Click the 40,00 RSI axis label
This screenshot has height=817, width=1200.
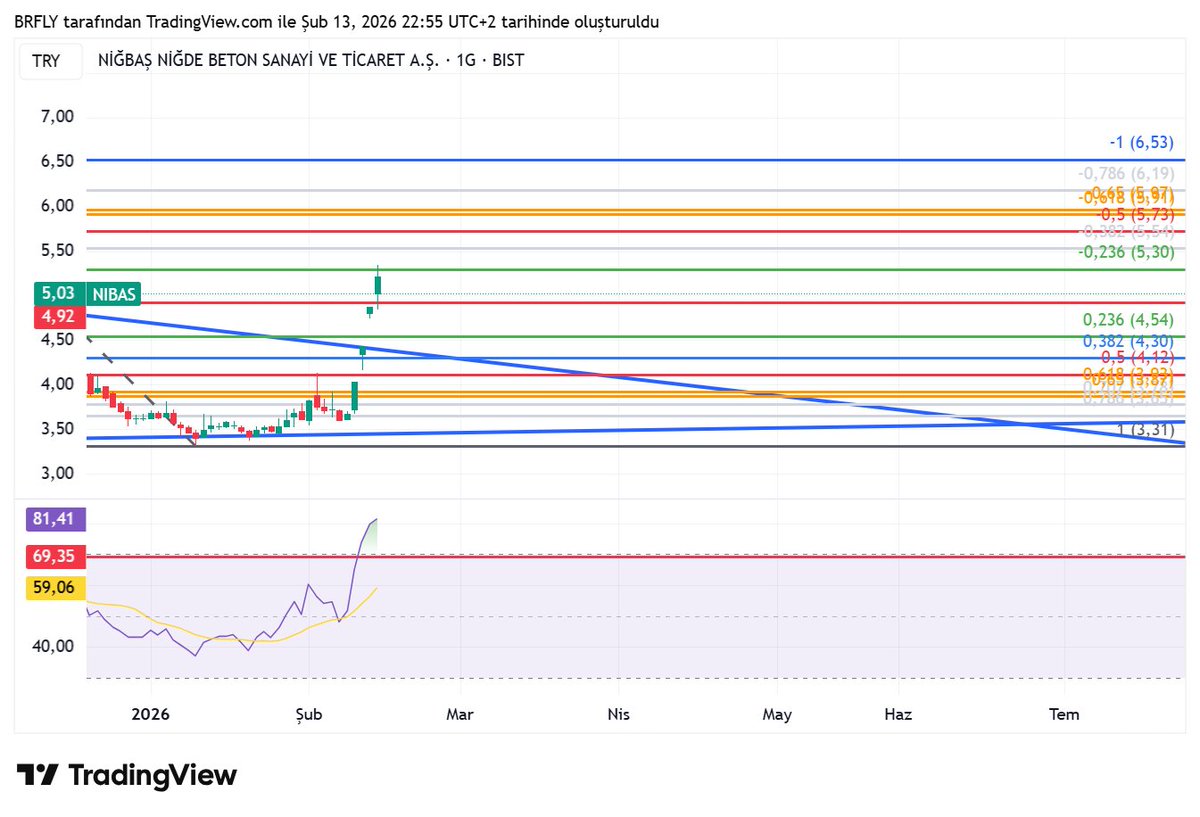point(53,646)
